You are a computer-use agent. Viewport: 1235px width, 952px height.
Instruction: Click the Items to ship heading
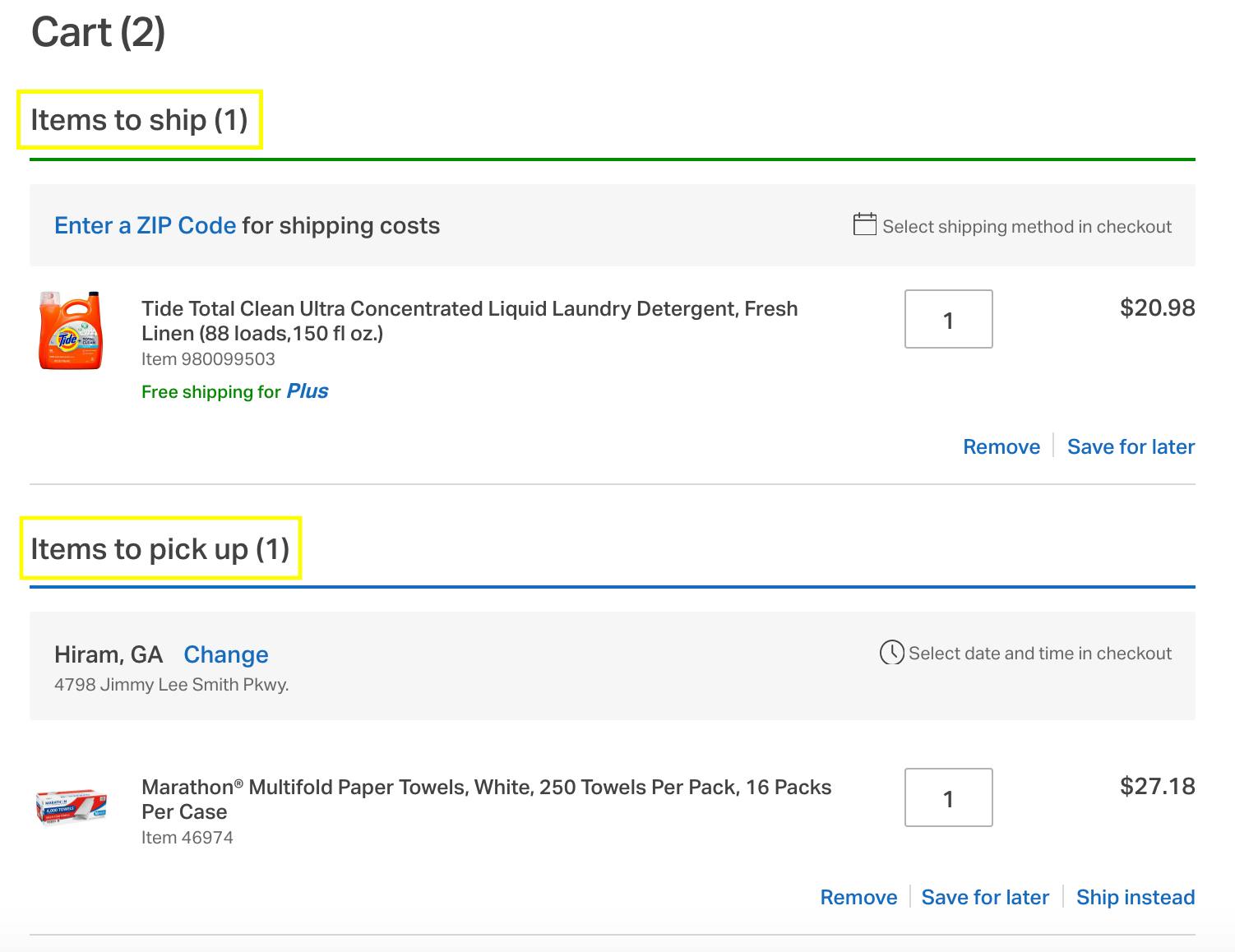[139, 120]
